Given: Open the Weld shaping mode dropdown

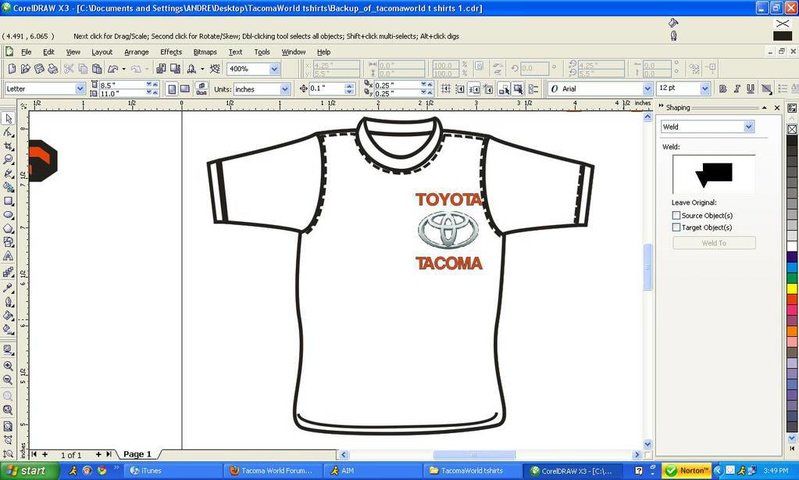Looking at the screenshot, I should (x=749, y=127).
